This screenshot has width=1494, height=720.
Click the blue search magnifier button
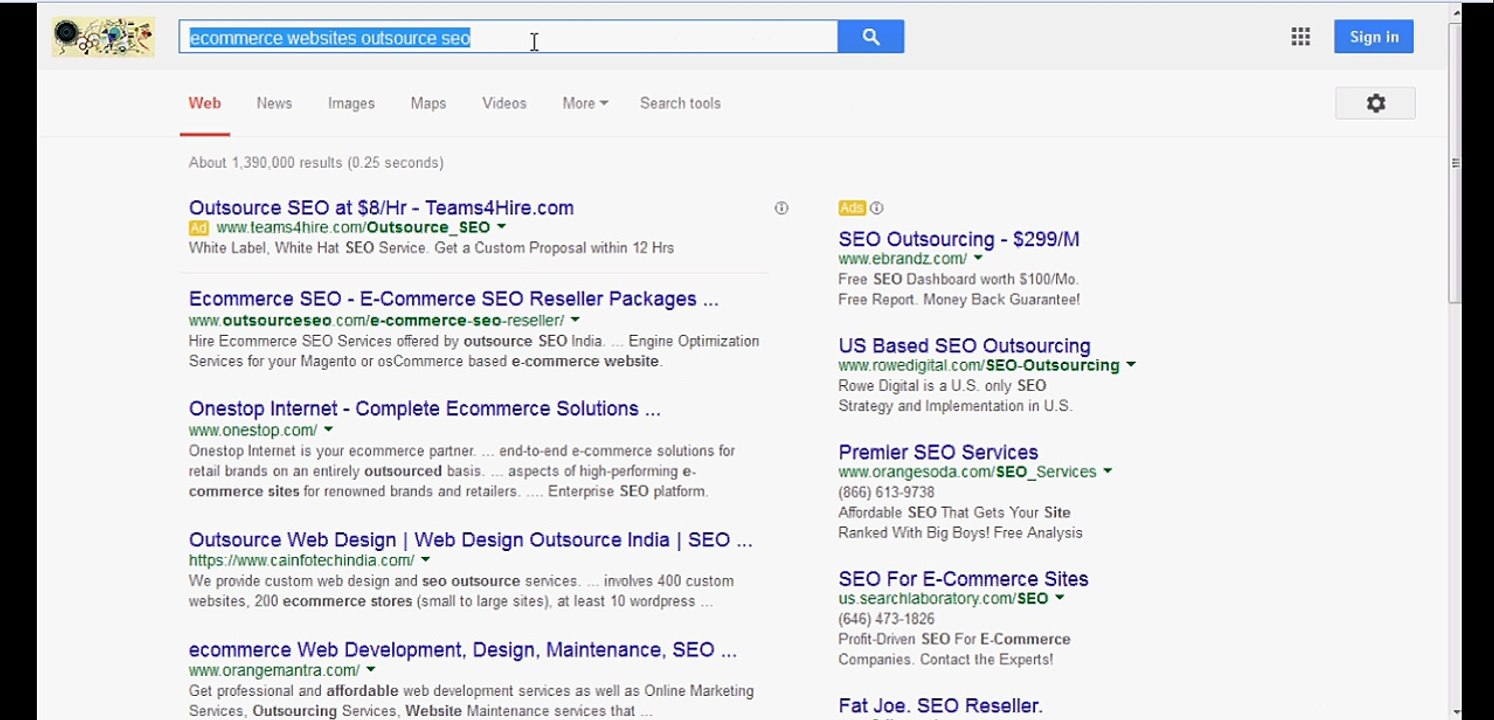871,37
